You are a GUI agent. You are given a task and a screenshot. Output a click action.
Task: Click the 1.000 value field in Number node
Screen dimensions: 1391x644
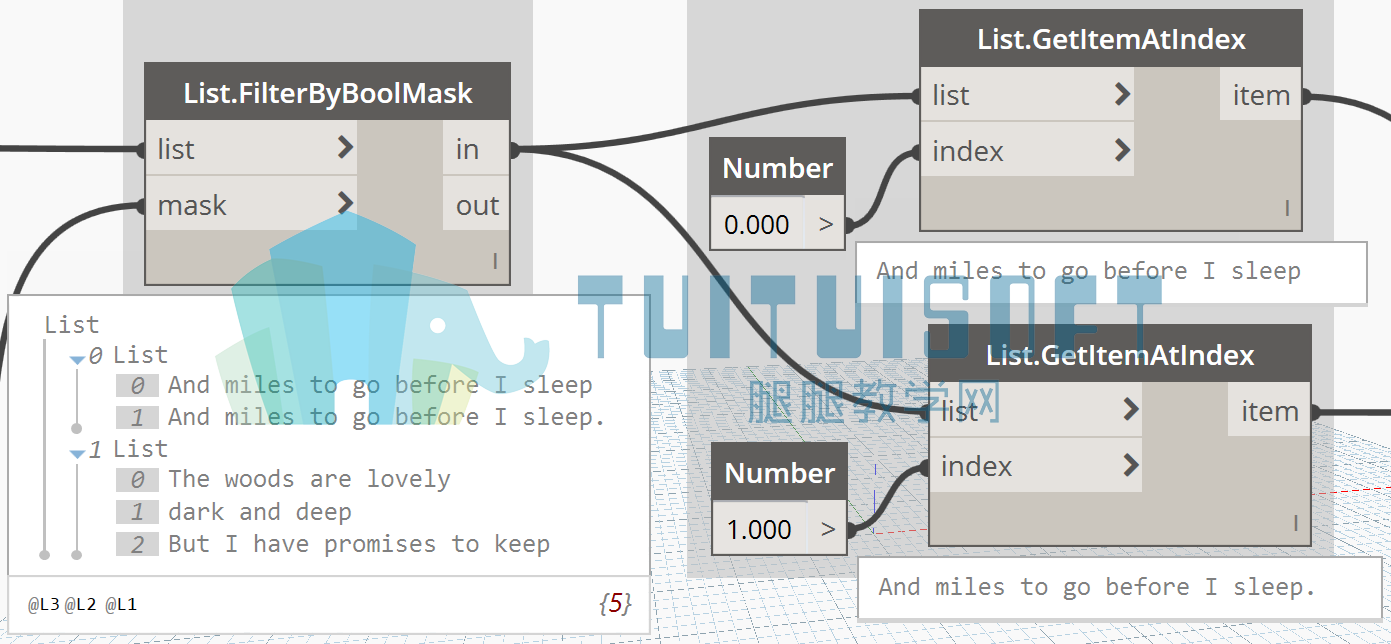[760, 529]
